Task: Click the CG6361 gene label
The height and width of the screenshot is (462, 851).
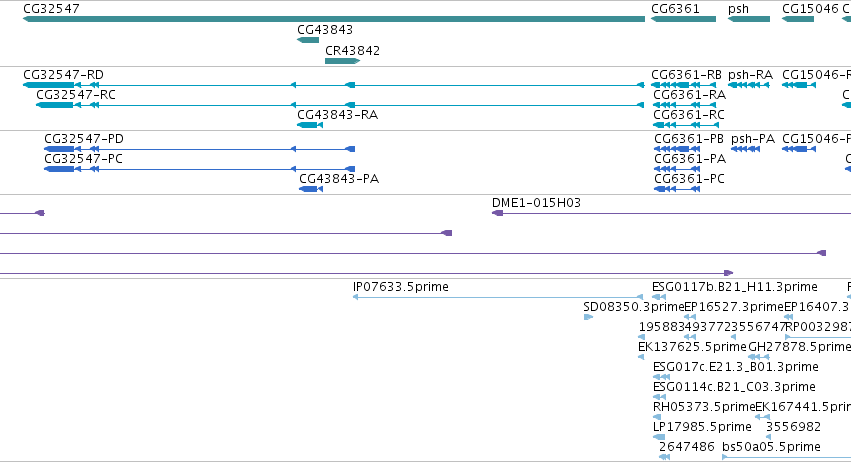Action: pyautogui.click(x=675, y=9)
